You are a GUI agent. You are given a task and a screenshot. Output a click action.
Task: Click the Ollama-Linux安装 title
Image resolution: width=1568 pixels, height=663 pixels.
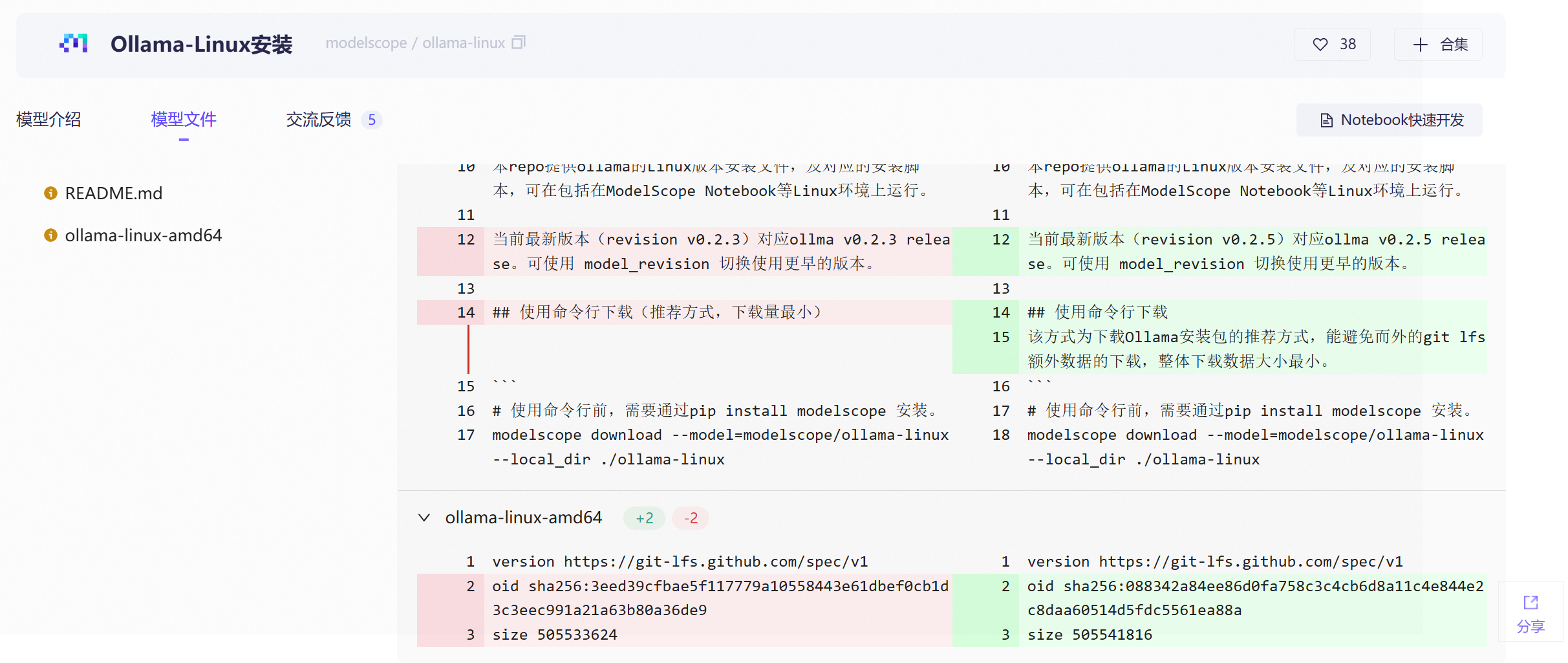[202, 44]
